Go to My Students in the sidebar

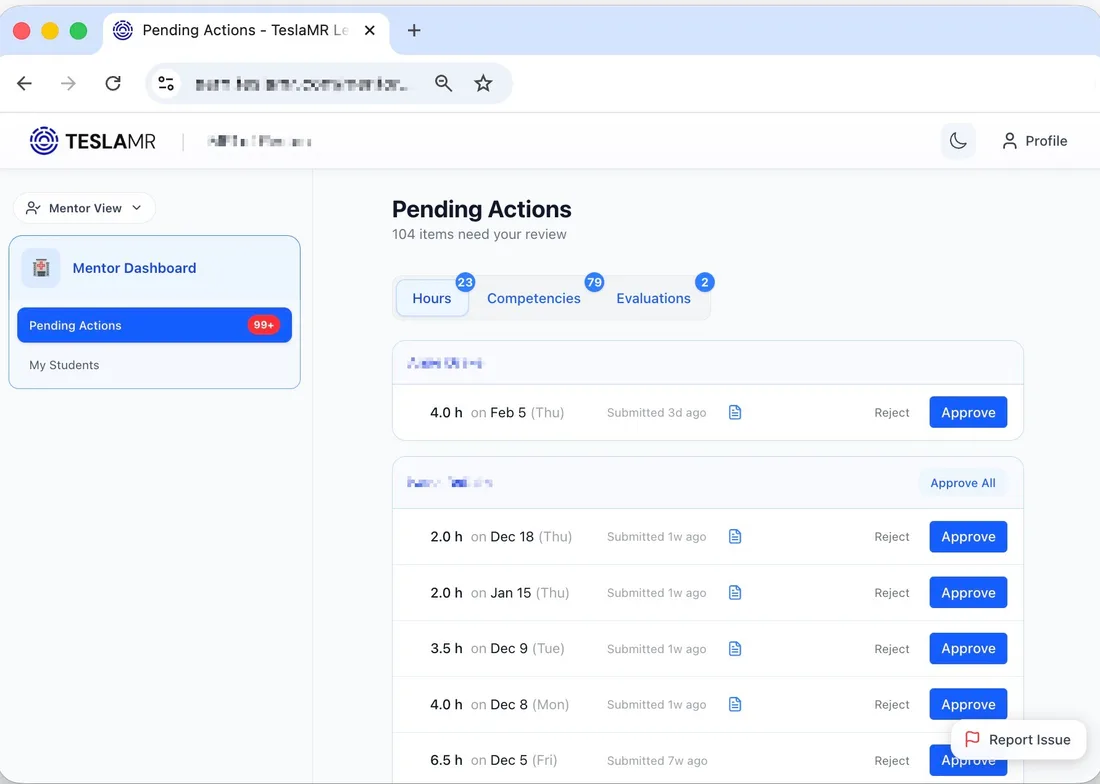pos(64,365)
